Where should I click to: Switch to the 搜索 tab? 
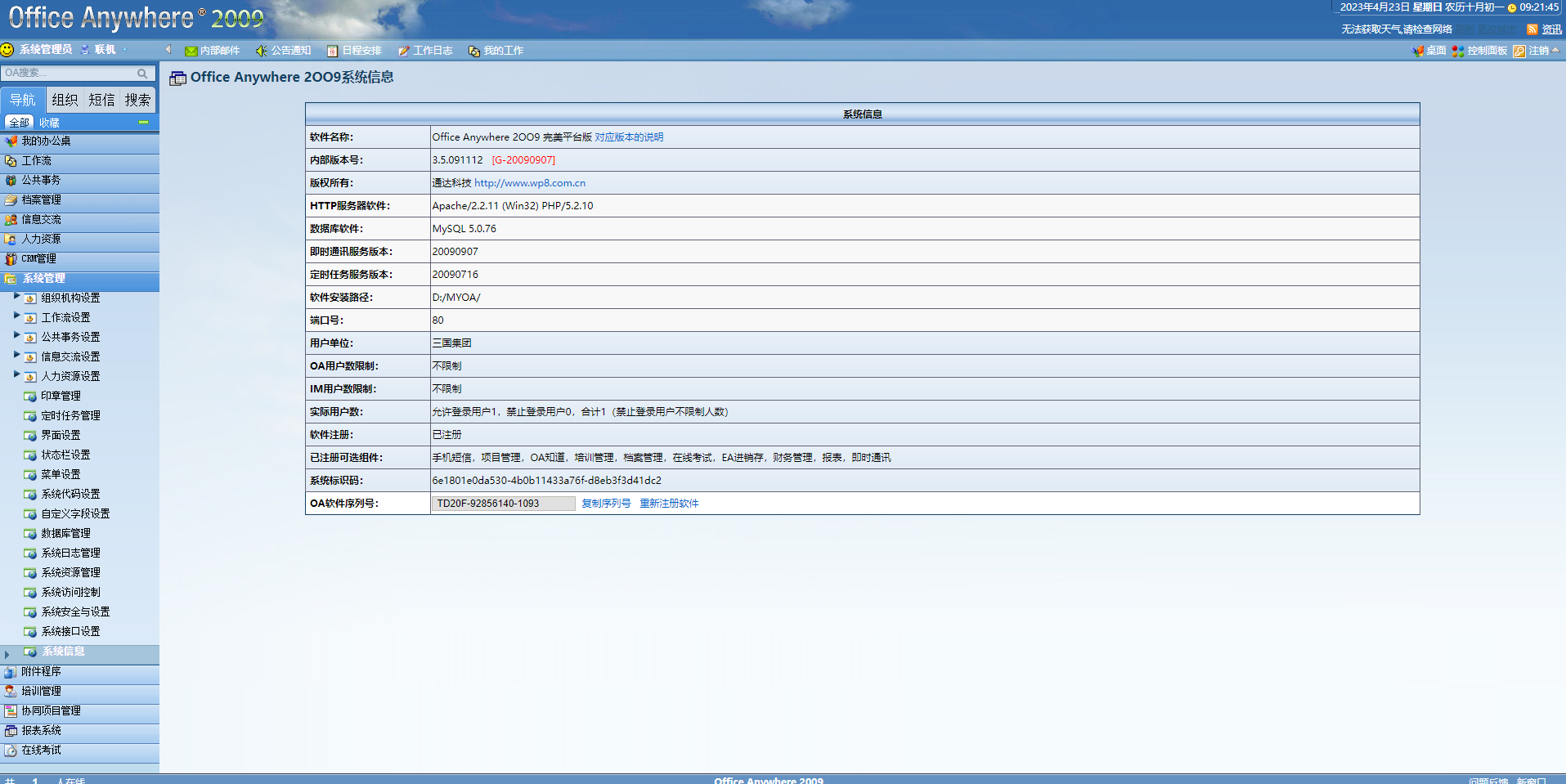click(x=137, y=100)
